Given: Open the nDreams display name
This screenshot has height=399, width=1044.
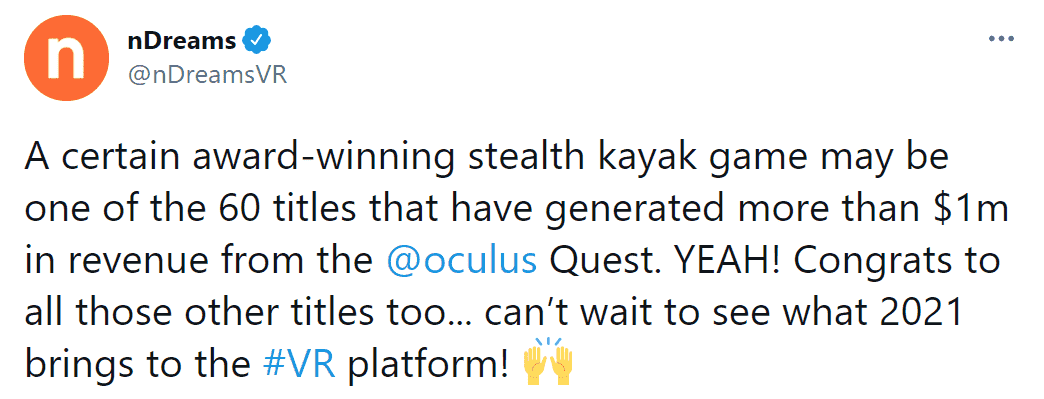Looking at the screenshot, I should [x=182, y=41].
